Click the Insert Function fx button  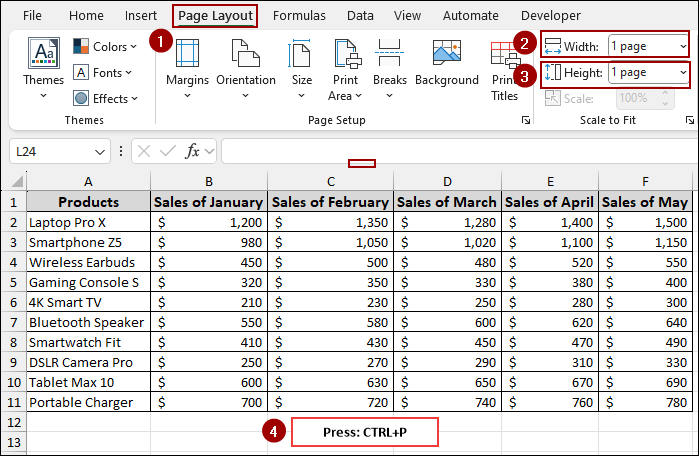click(194, 151)
